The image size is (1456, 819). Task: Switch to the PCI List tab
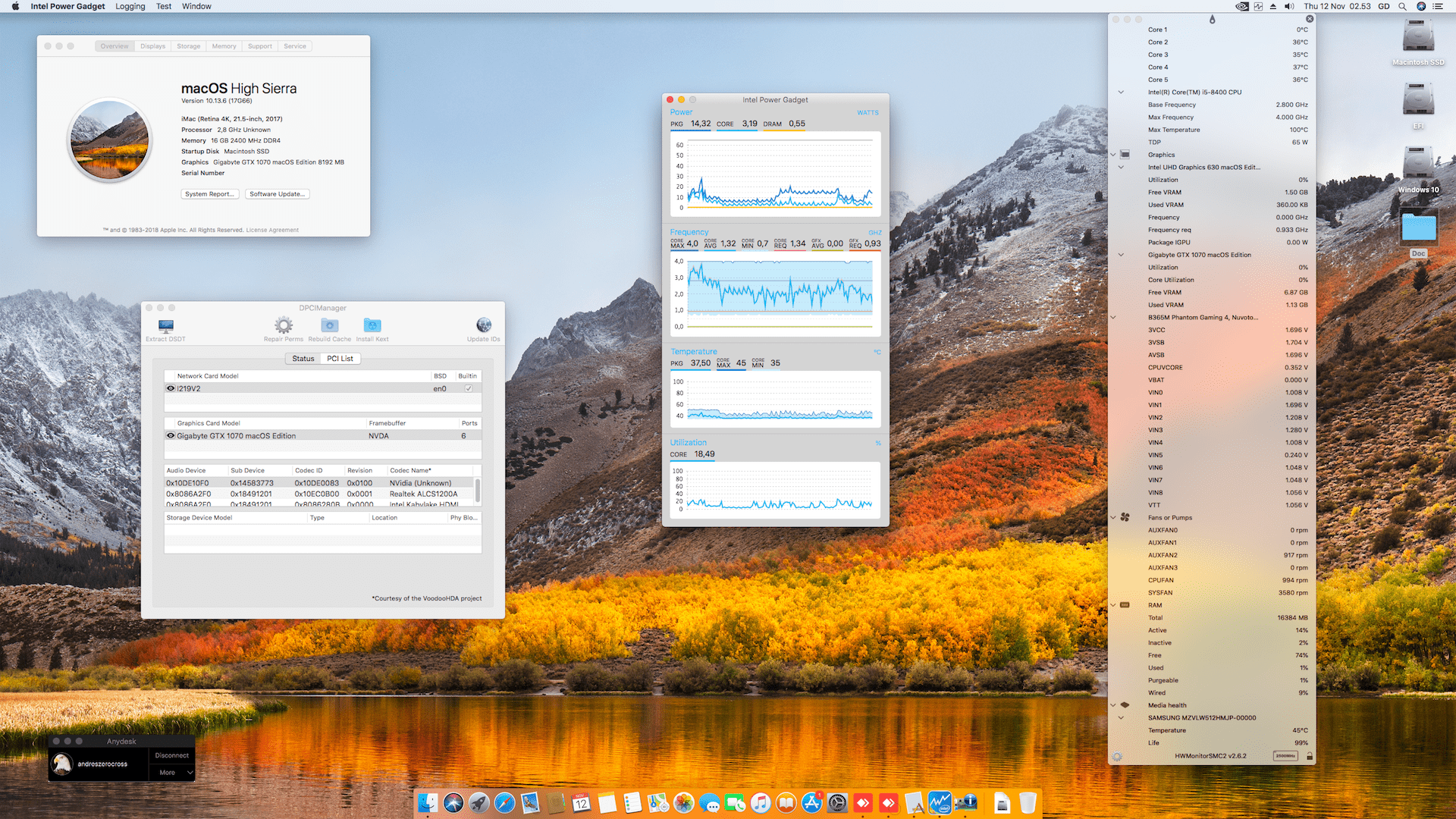click(340, 358)
